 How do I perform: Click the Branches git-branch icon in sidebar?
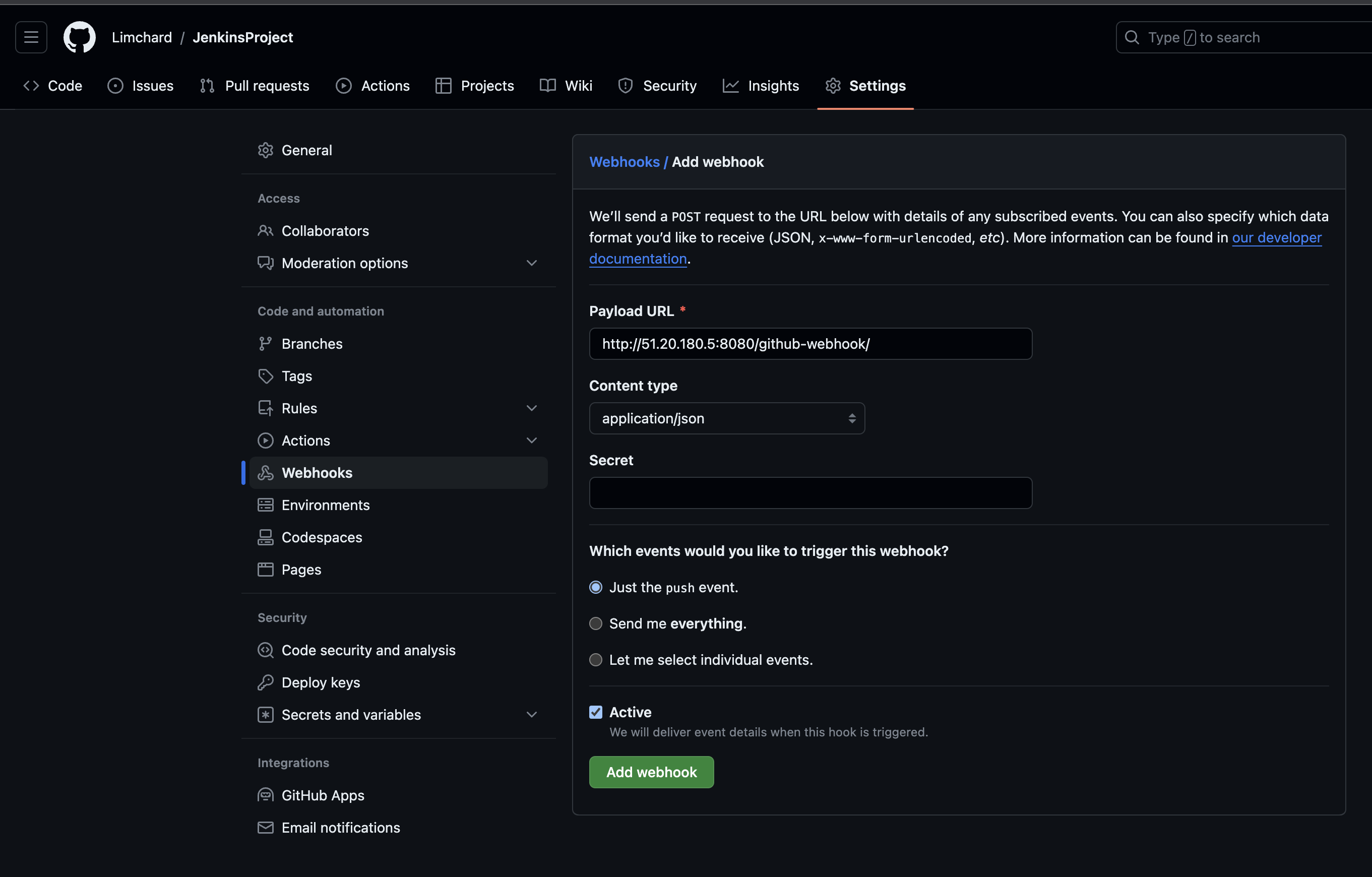pos(265,344)
